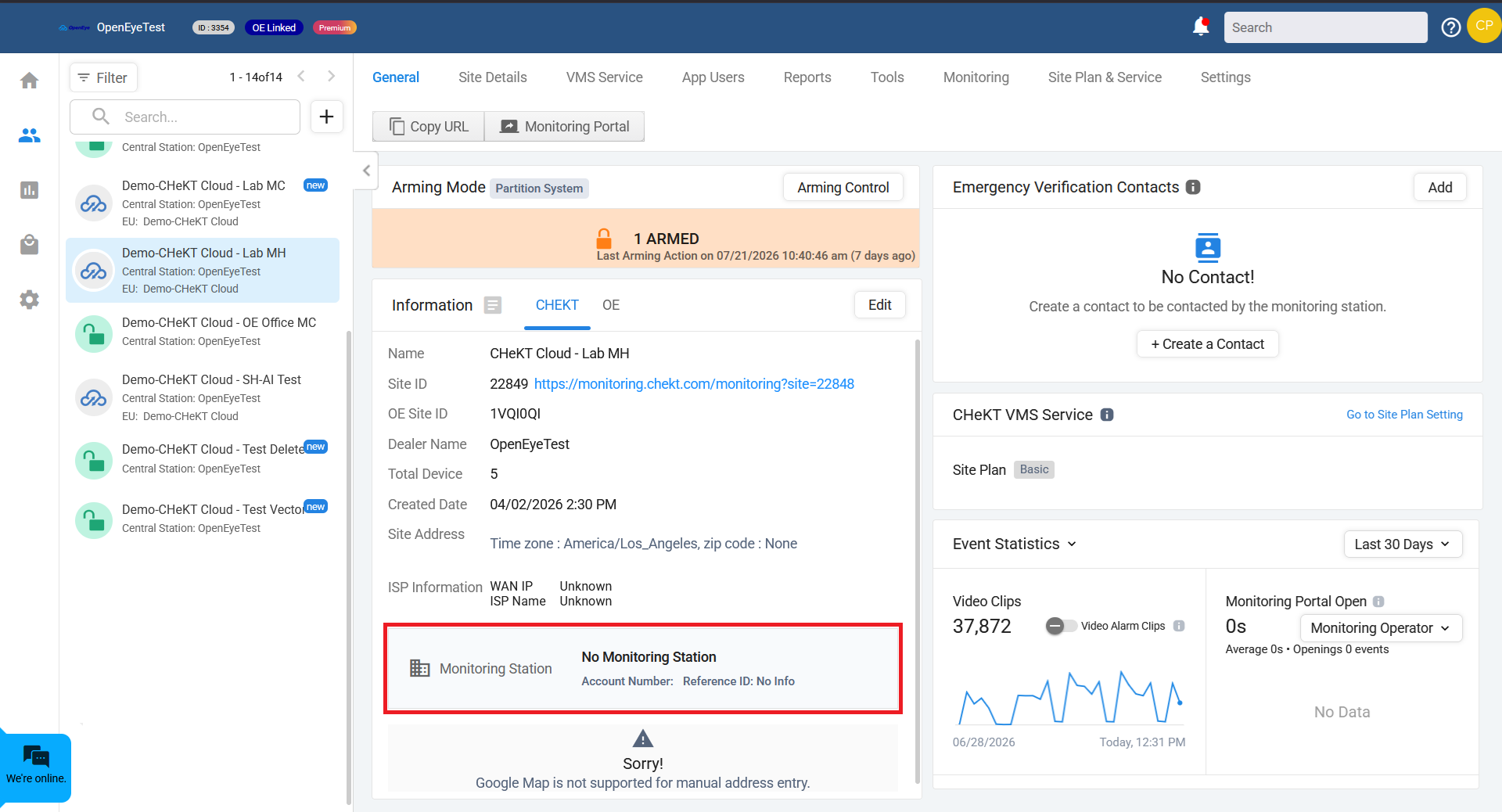This screenshot has height=812, width=1502.
Task: Open the Settings tab
Action: tap(1226, 77)
